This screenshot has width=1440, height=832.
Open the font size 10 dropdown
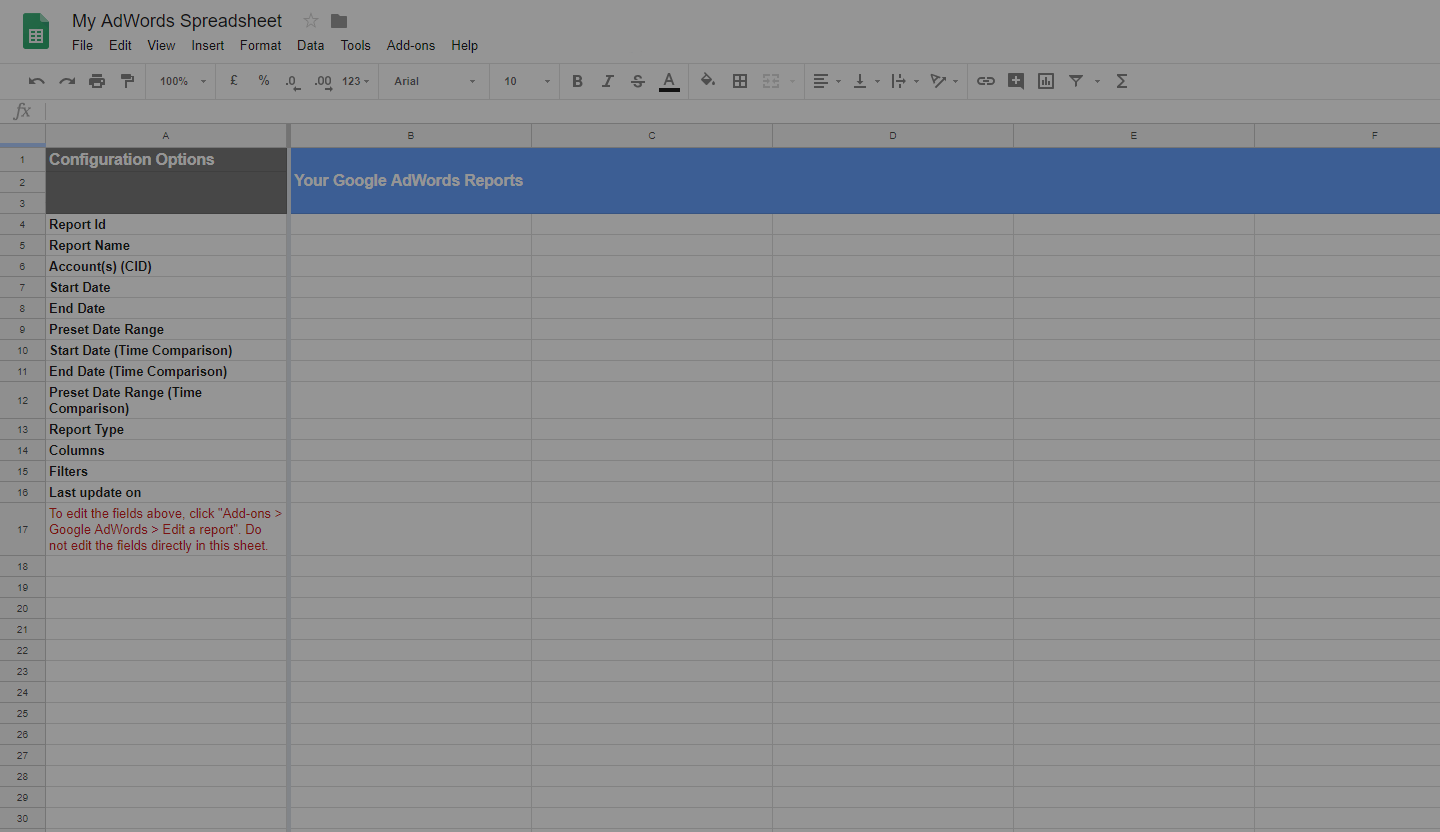pyautogui.click(x=527, y=81)
